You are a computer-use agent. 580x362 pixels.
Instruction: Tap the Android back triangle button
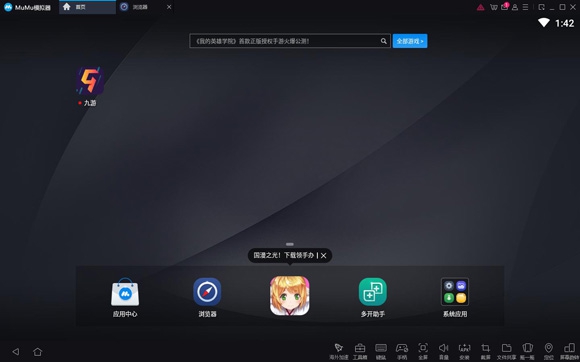pos(16,352)
